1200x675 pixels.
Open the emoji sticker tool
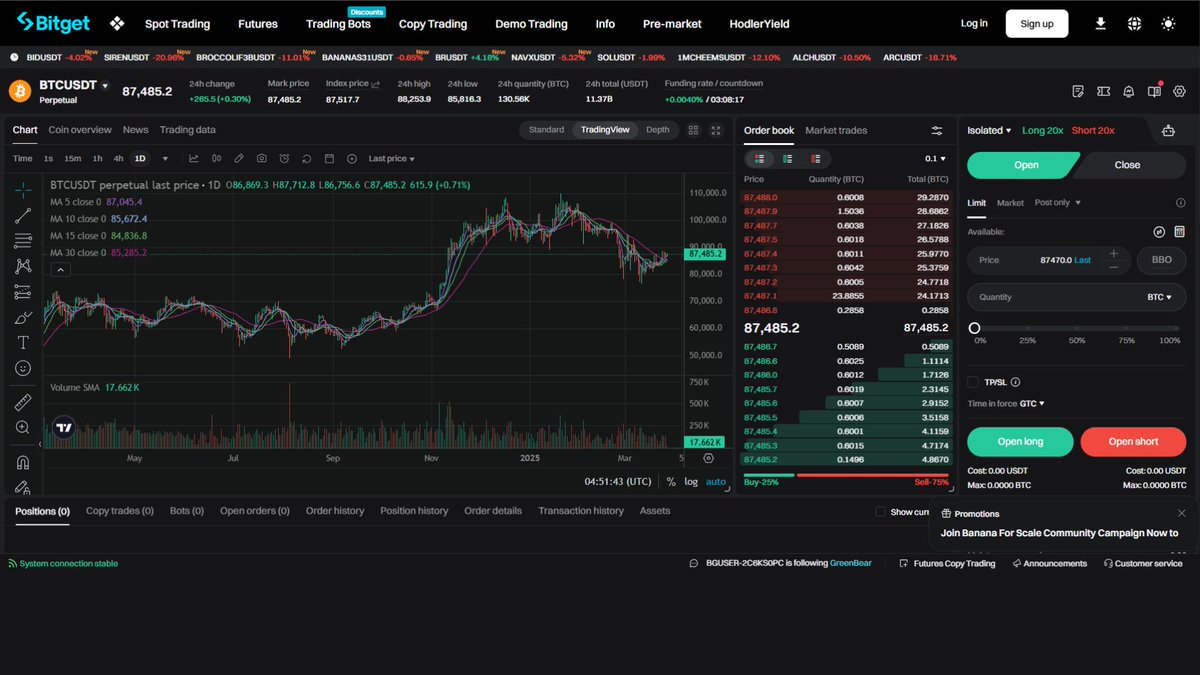click(x=23, y=369)
